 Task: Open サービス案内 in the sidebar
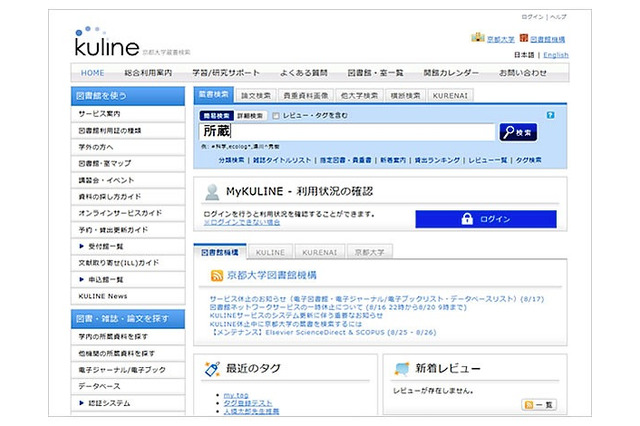point(128,114)
